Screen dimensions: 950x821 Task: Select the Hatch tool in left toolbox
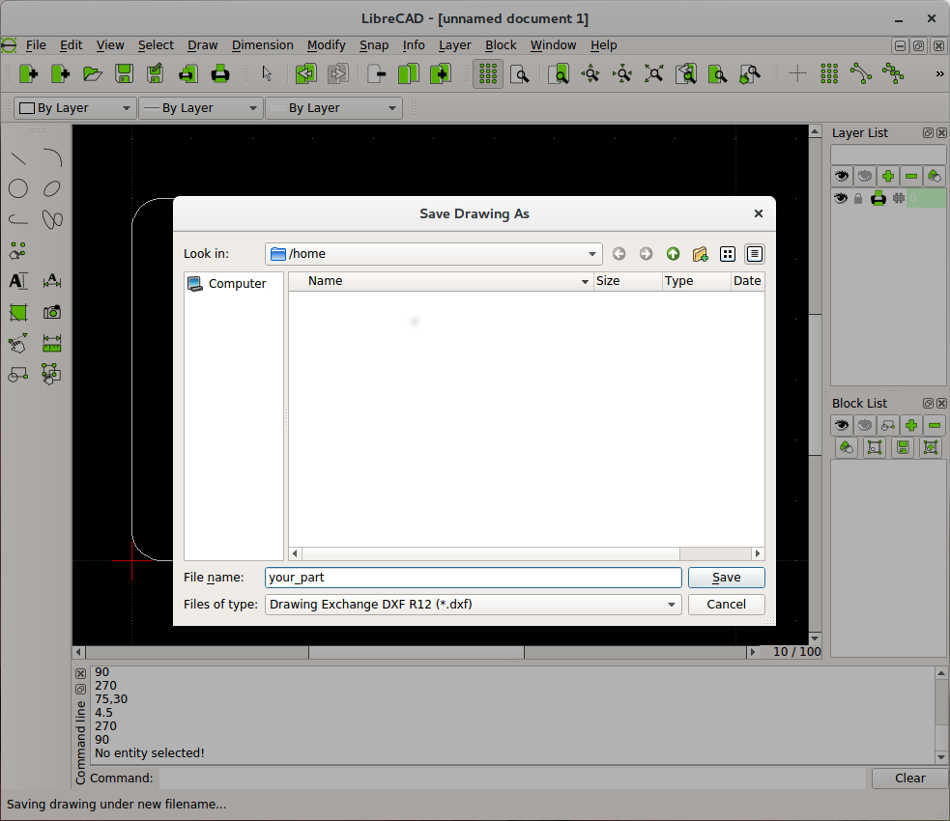click(18, 312)
